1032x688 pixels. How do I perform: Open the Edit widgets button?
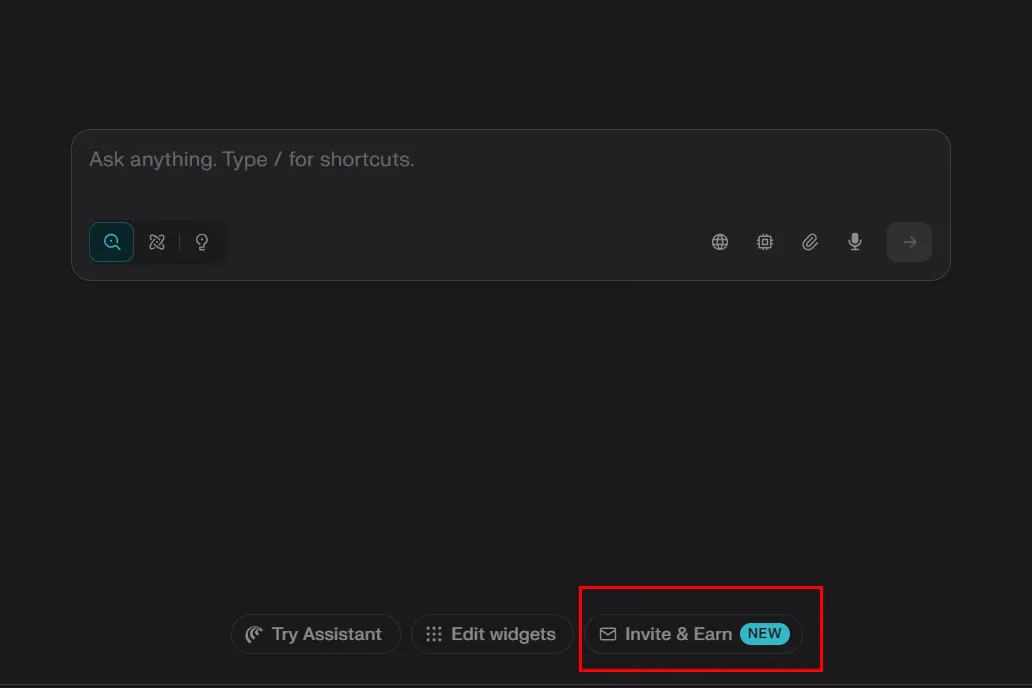click(492, 634)
